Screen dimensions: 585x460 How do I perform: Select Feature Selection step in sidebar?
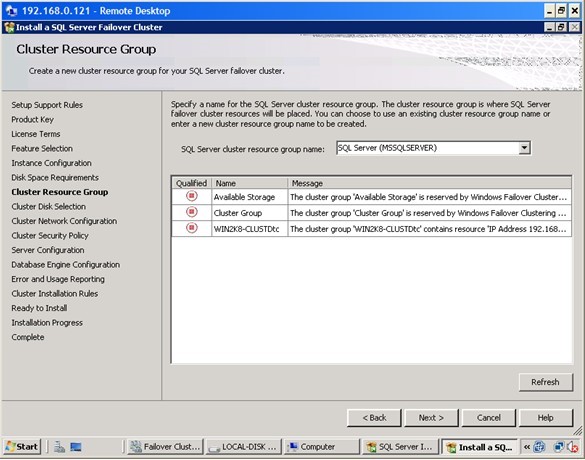tap(42, 148)
